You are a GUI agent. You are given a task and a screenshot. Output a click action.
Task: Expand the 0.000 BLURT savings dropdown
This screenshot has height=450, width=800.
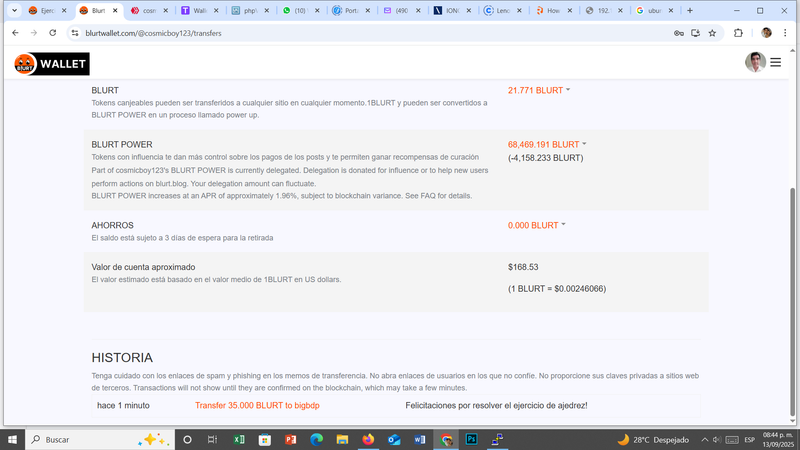coord(537,225)
